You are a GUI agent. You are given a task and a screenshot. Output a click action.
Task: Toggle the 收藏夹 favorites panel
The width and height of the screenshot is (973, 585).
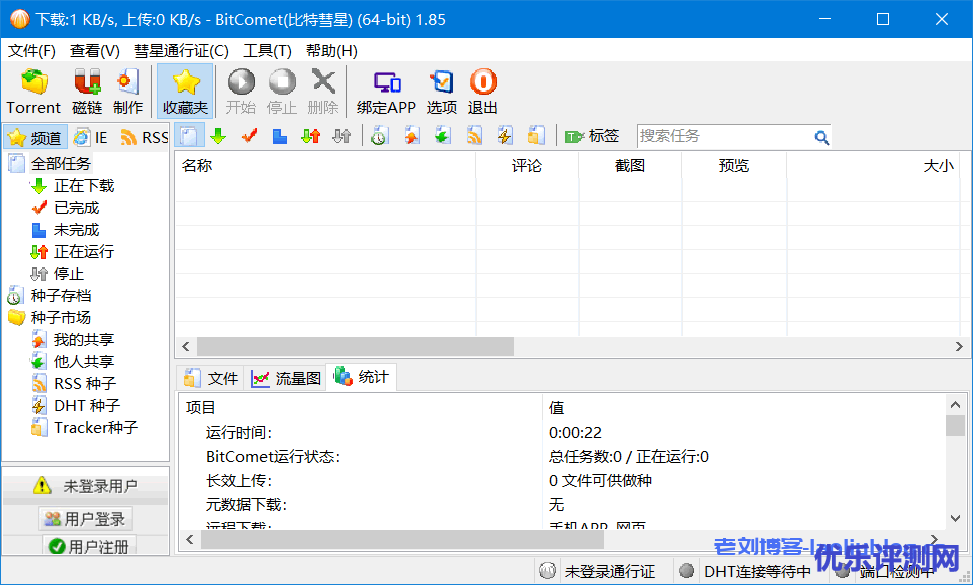coord(185,91)
